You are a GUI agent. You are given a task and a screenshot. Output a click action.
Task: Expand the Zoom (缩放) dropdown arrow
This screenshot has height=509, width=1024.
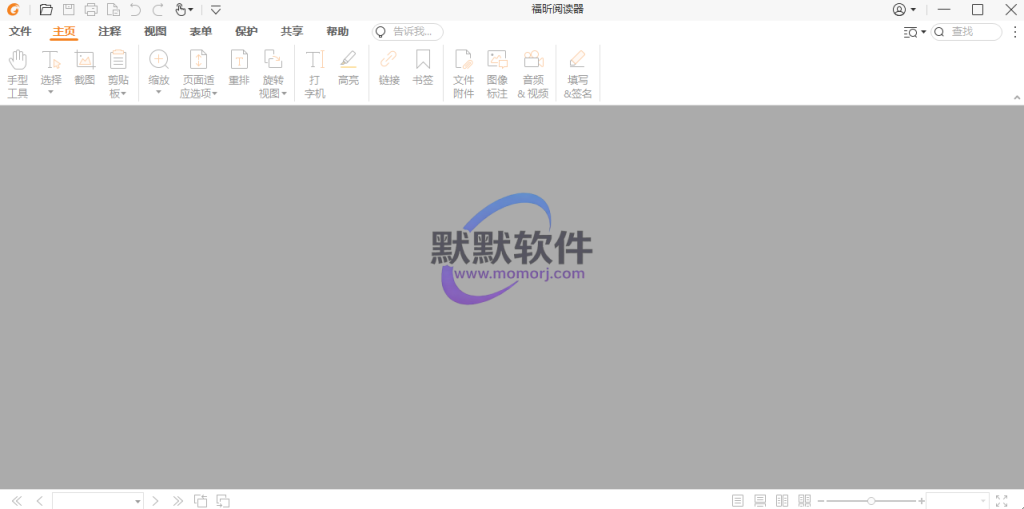click(158, 93)
